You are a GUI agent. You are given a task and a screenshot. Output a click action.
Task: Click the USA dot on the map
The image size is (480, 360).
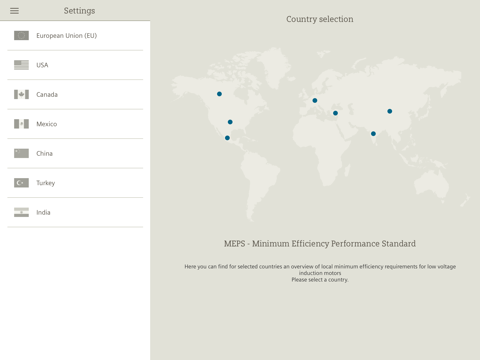[230, 122]
